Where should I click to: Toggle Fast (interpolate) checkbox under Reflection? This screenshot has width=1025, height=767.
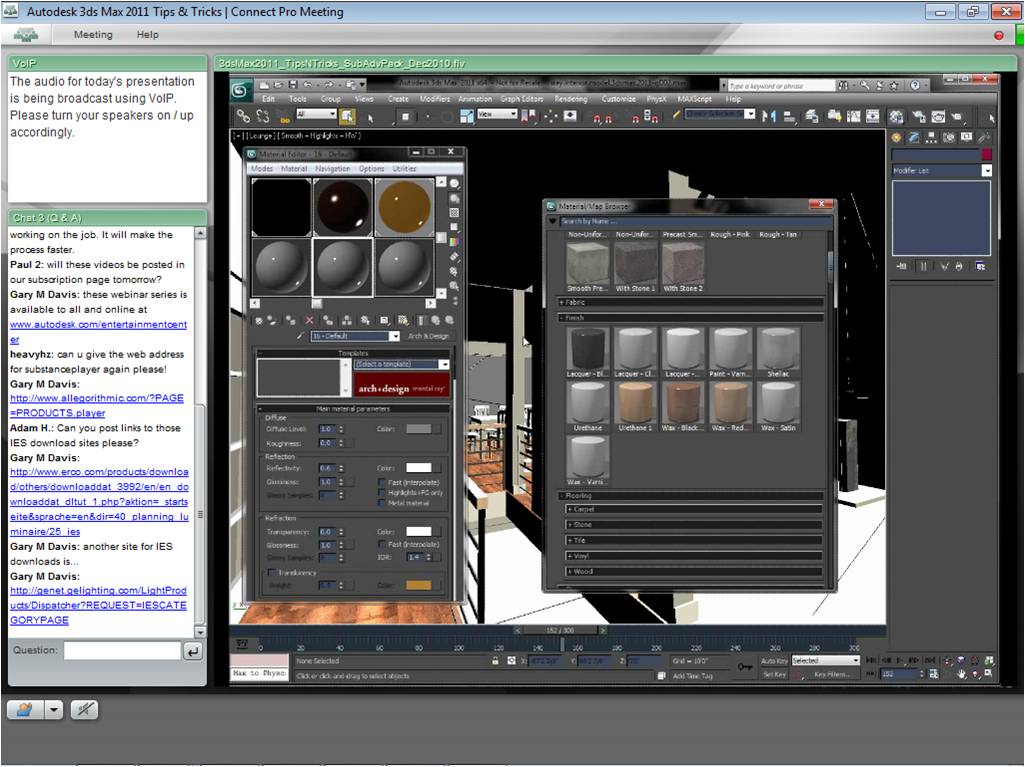click(382, 483)
